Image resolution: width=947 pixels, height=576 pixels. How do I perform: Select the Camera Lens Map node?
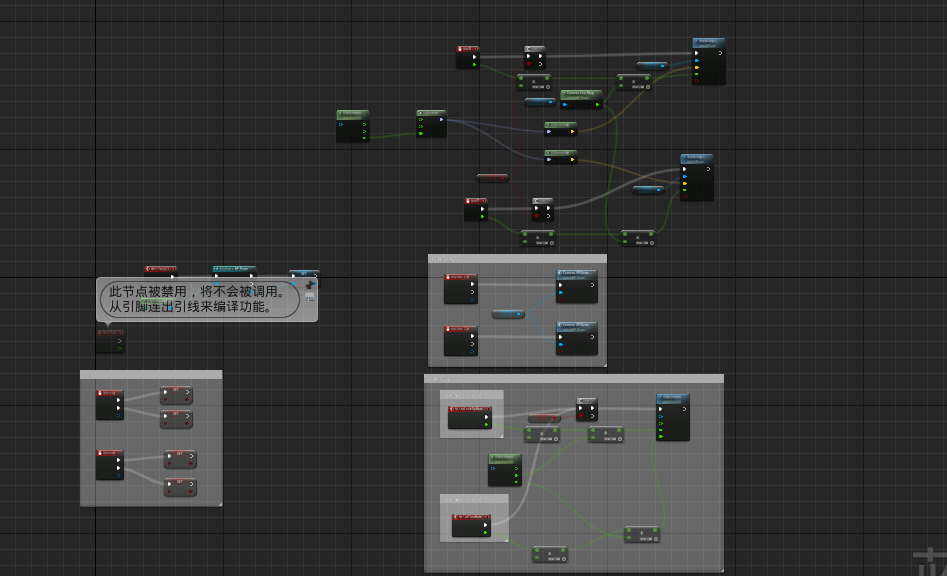pos(580,93)
